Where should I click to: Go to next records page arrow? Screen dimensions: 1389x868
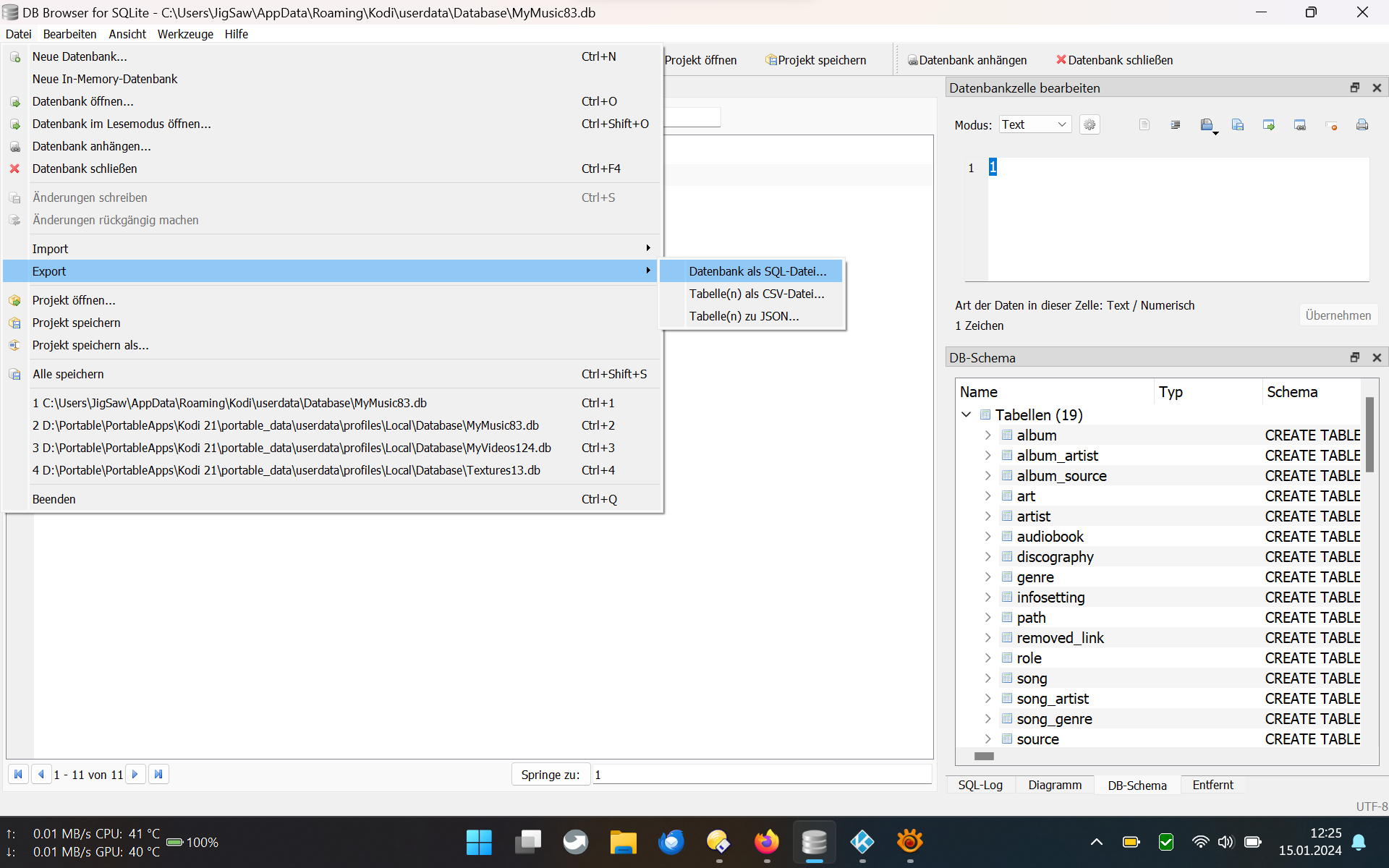[135, 774]
